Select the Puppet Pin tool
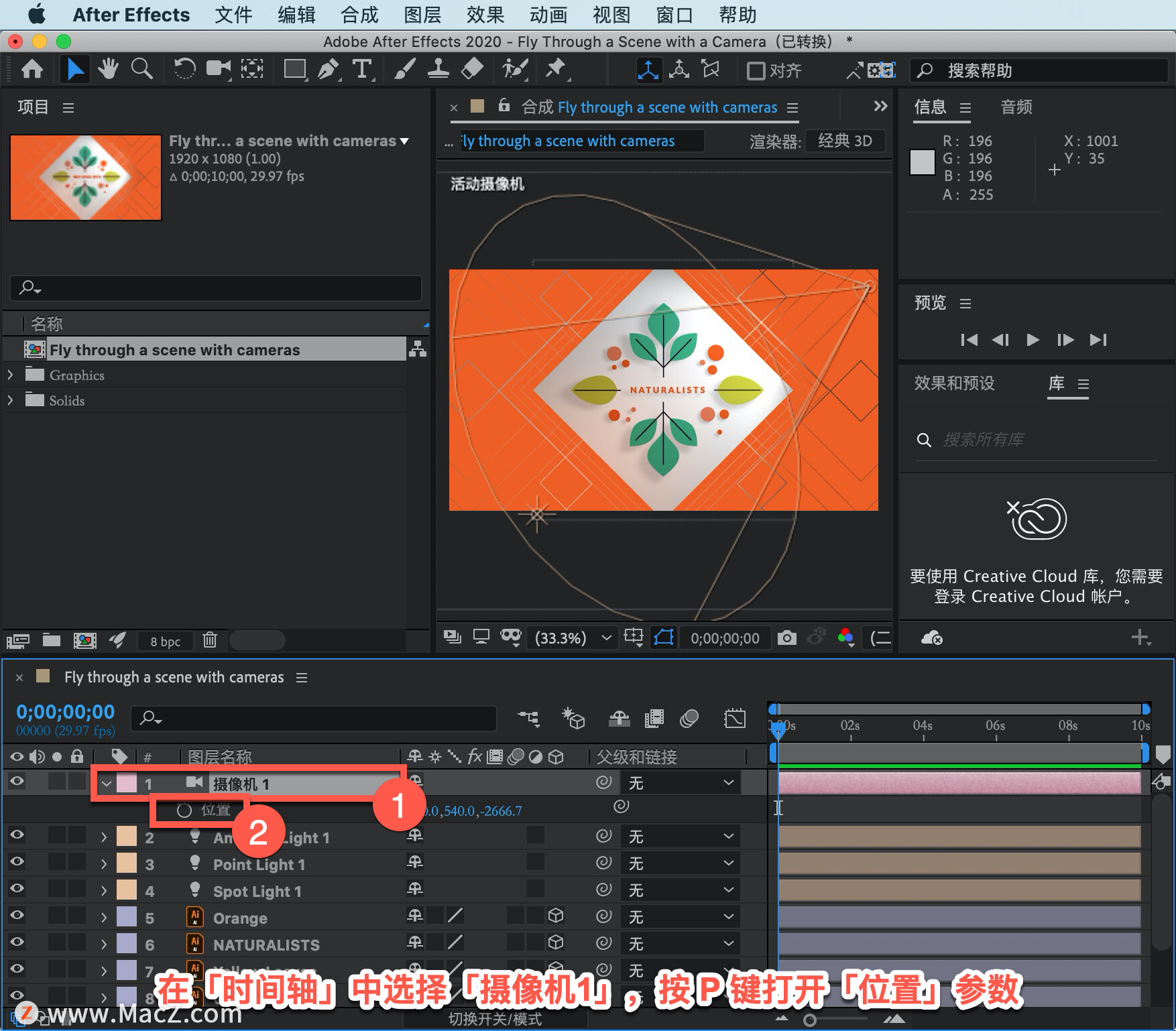 (x=556, y=69)
